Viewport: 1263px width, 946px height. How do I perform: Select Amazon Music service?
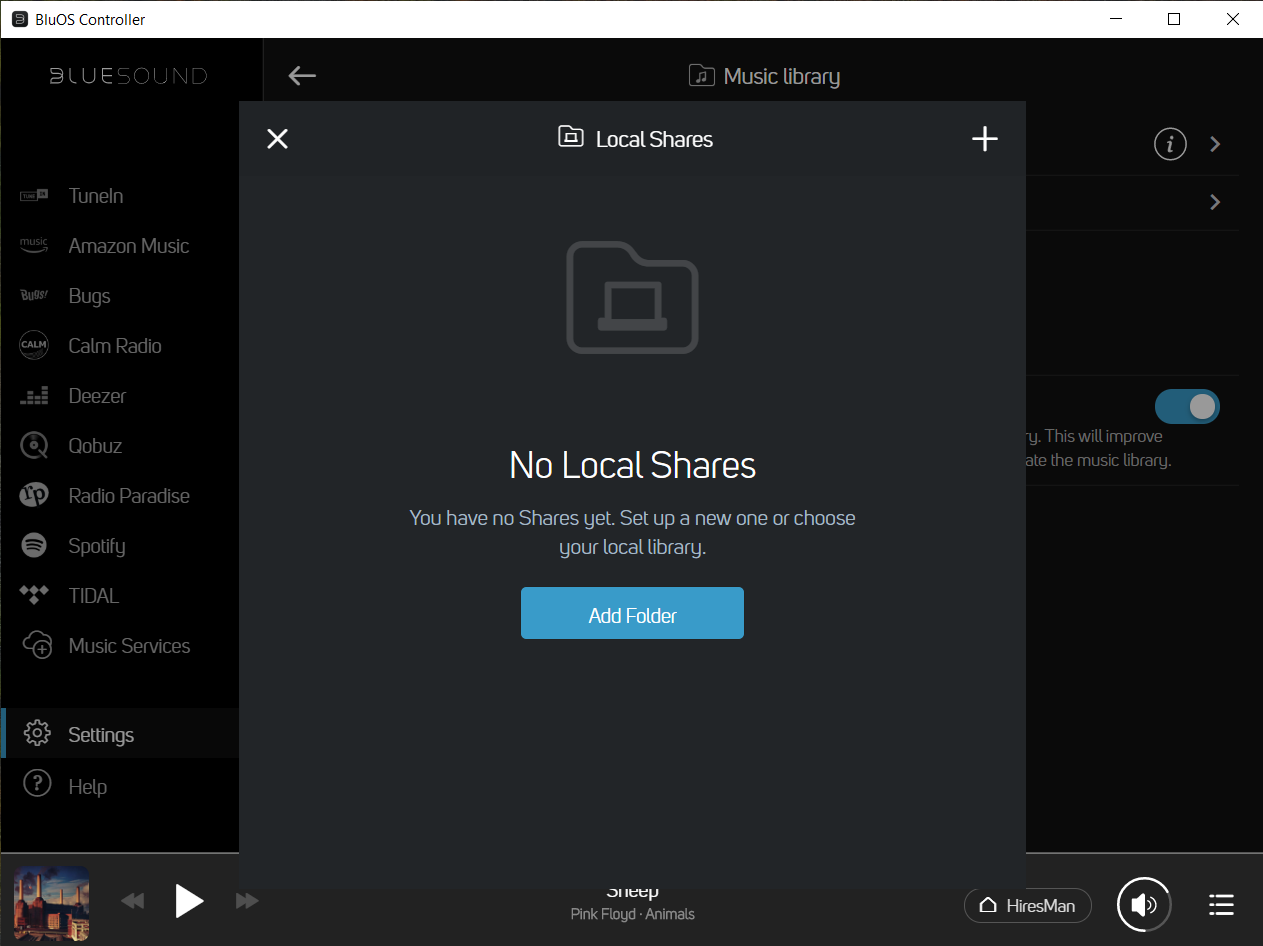click(128, 246)
